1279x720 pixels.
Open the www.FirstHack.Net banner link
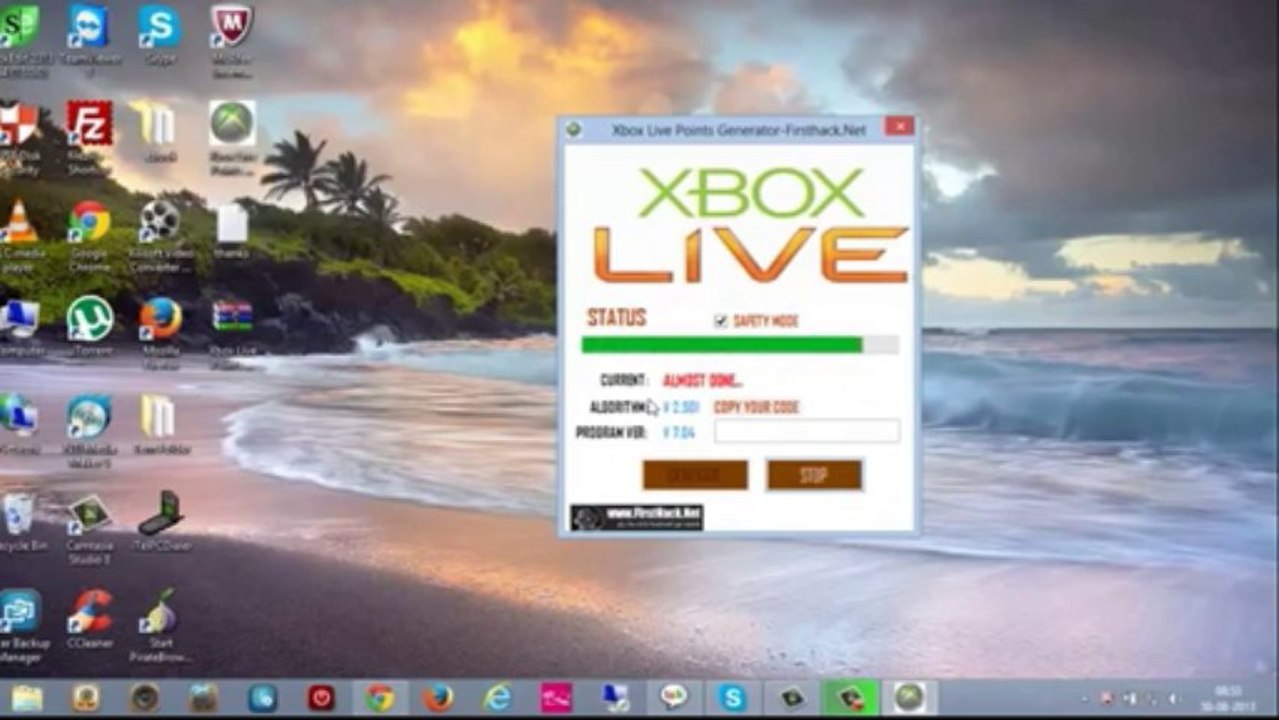[637, 517]
